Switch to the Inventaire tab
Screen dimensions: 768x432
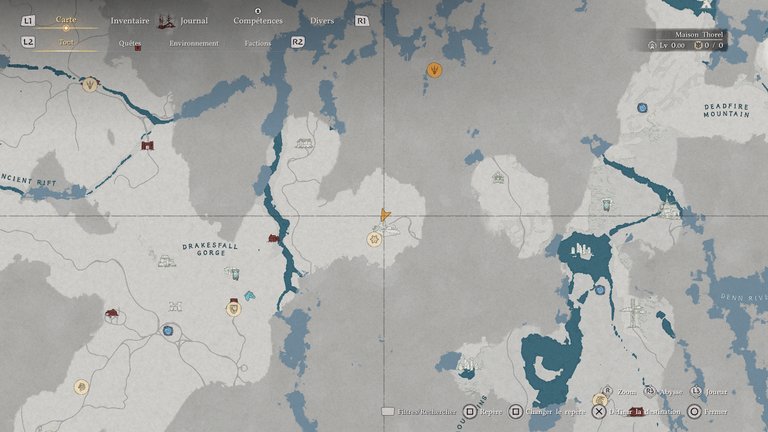[x=130, y=21]
